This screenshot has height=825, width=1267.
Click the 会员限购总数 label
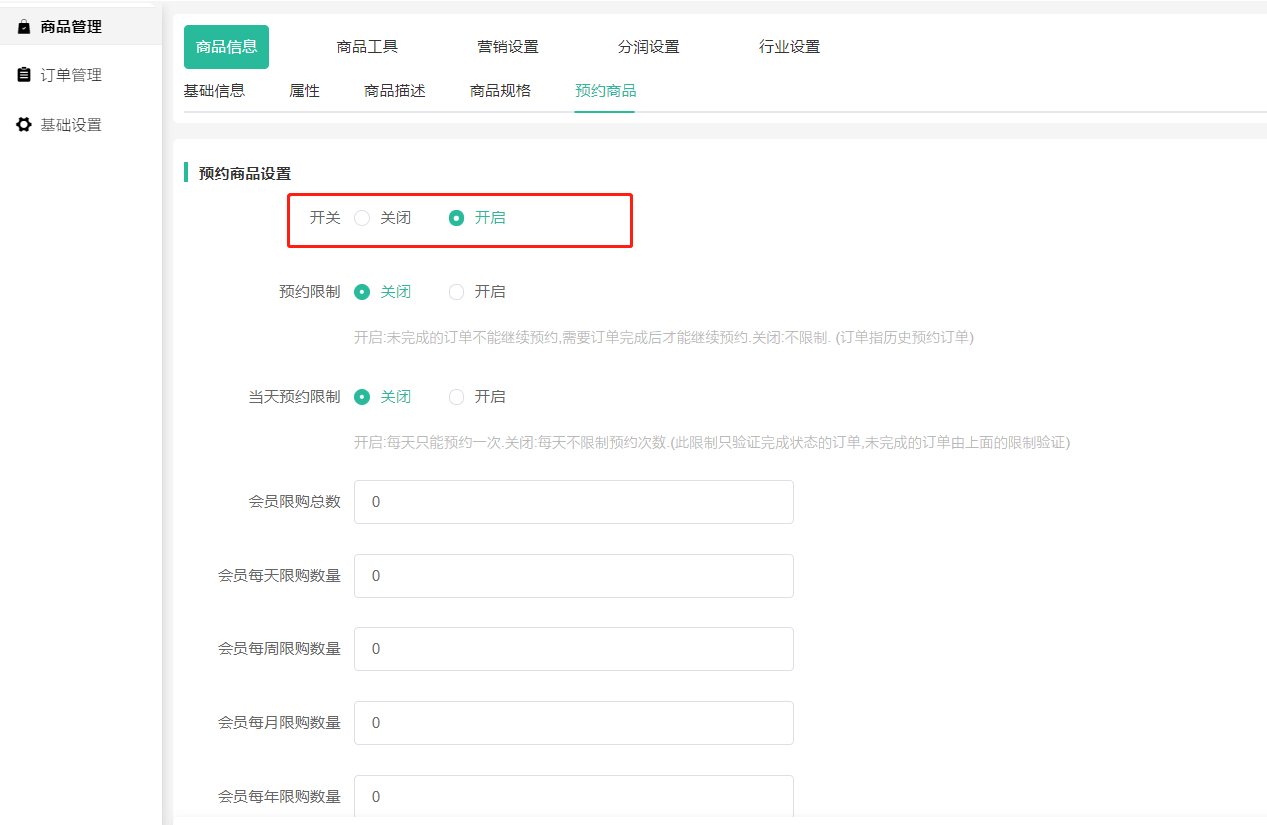[x=295, y=502]
